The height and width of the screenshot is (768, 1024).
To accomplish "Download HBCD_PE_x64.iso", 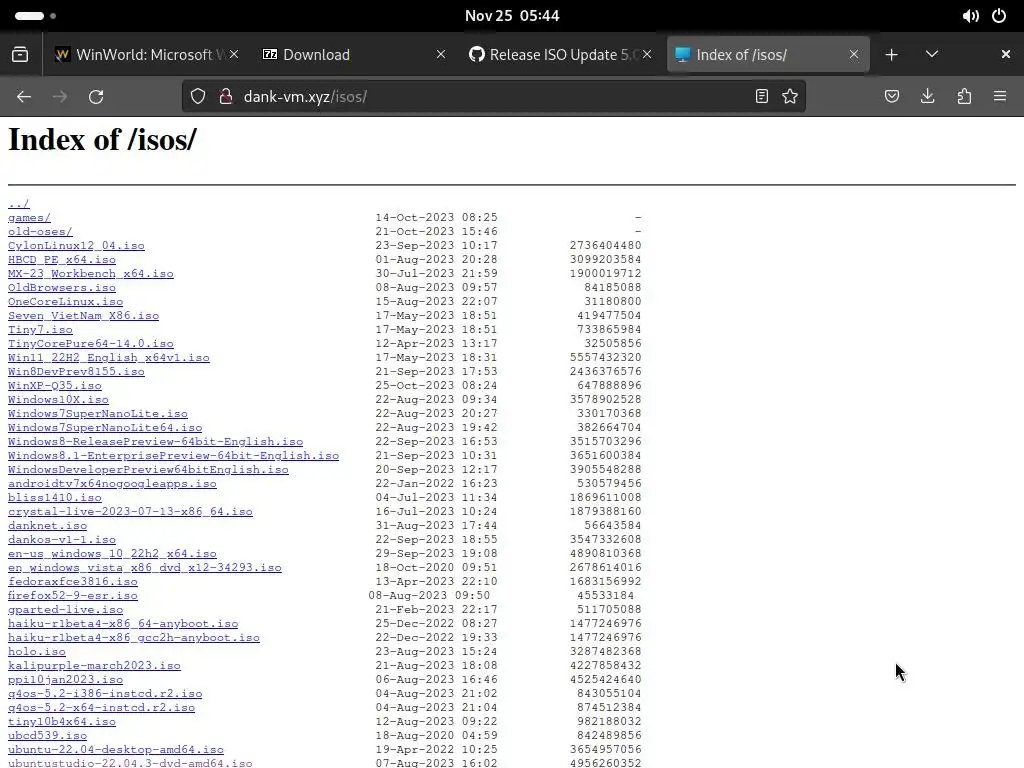I will (x=62, y=260).
